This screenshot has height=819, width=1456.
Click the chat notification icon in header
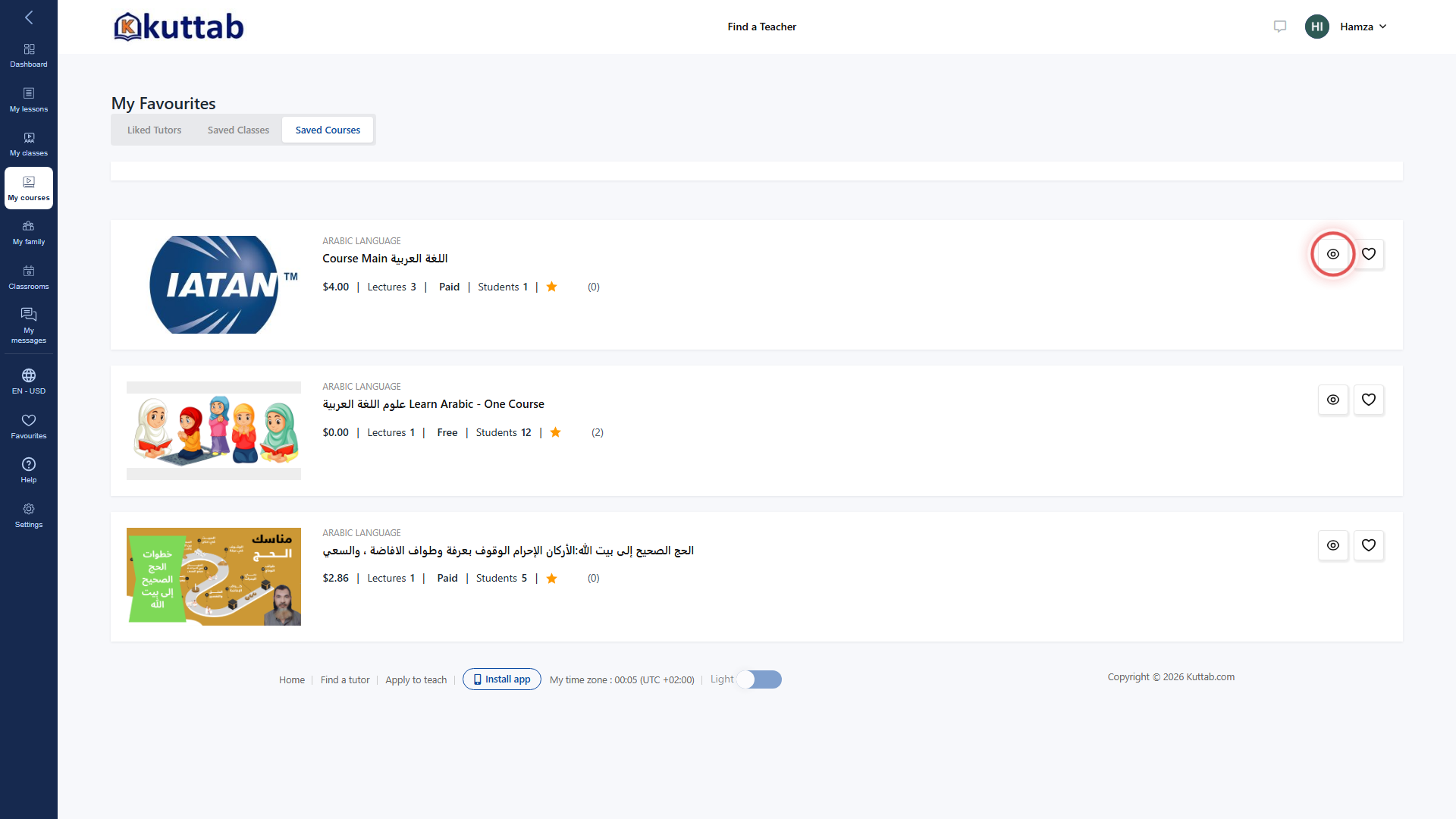[x=1280, y=27]
